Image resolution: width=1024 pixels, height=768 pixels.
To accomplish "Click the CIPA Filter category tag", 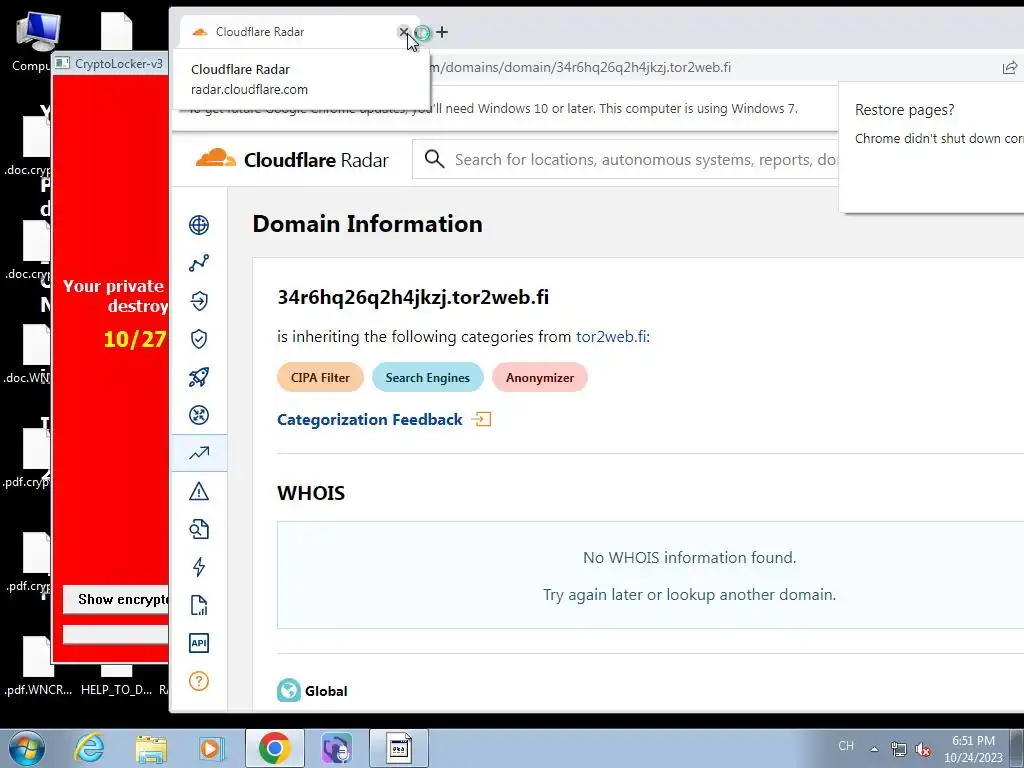I will pyautogui.click(x=320, y=377).
